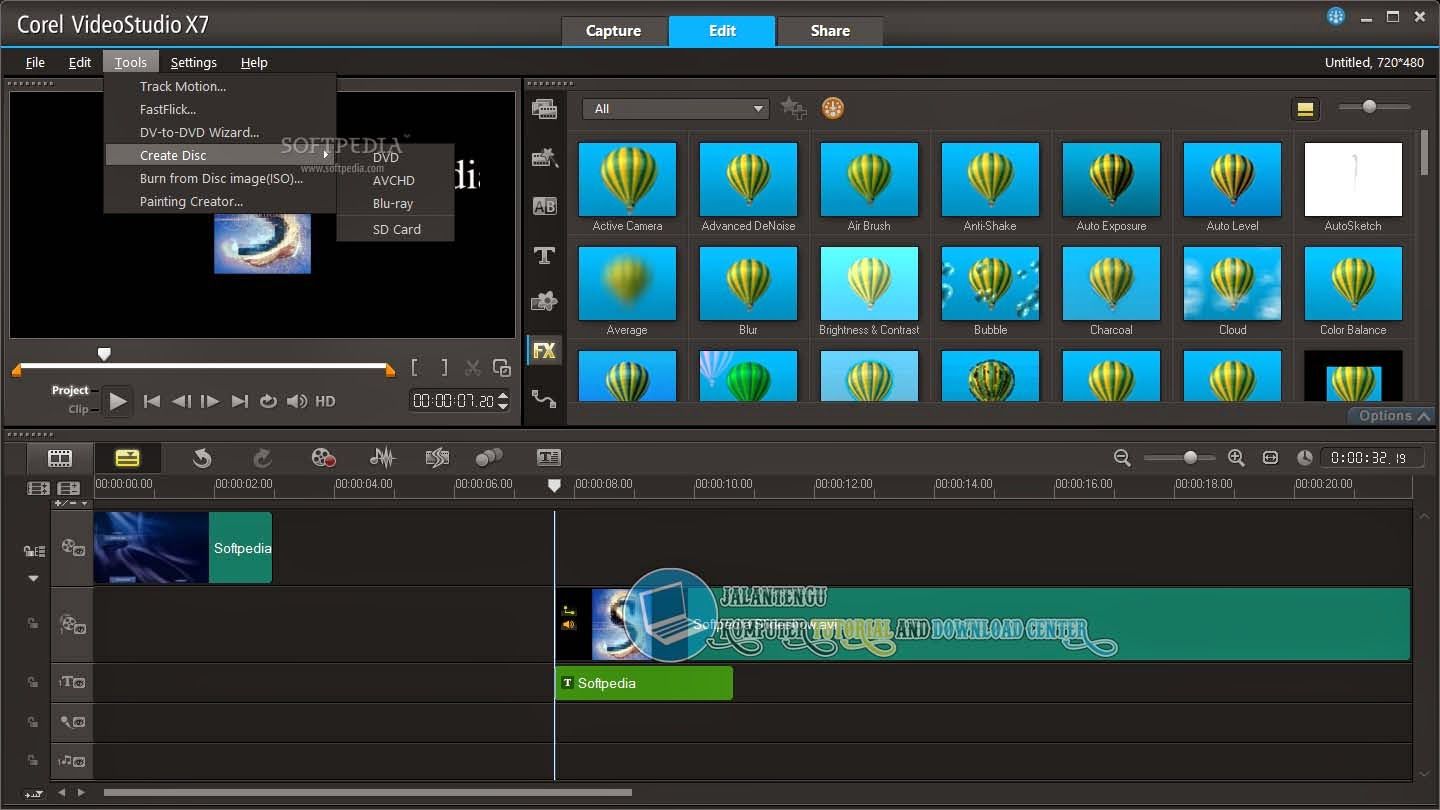The width and height of the screenshot is (1440, 810).
Task: Select Clip playback mode
Action: 78,409
